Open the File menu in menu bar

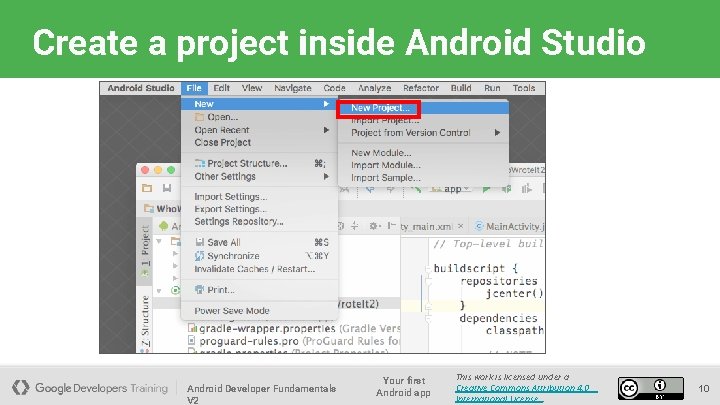[x=194, y=88]
